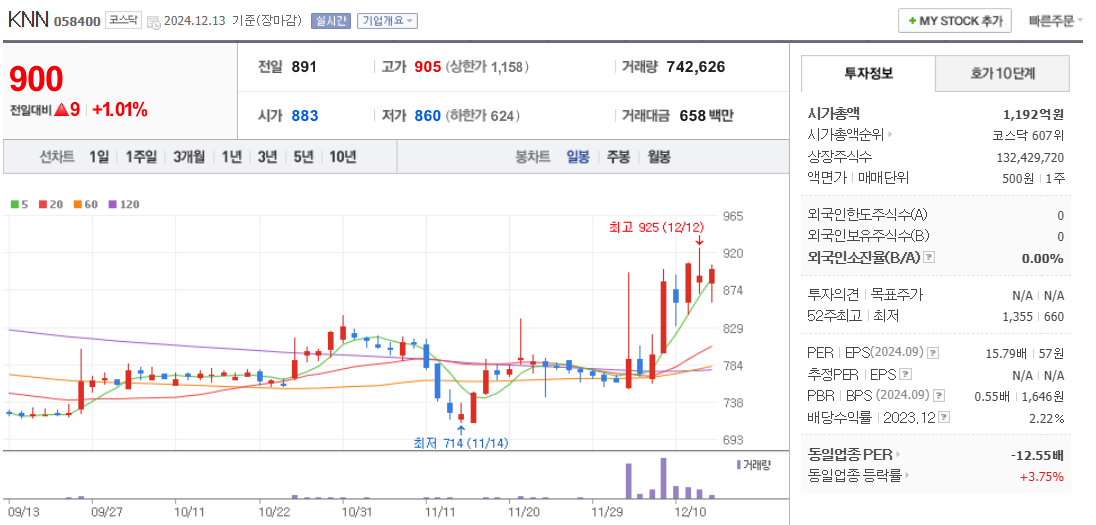Toggle the 실시간 button
Screen dimensions: 1096x525
(x=331, y=21)
